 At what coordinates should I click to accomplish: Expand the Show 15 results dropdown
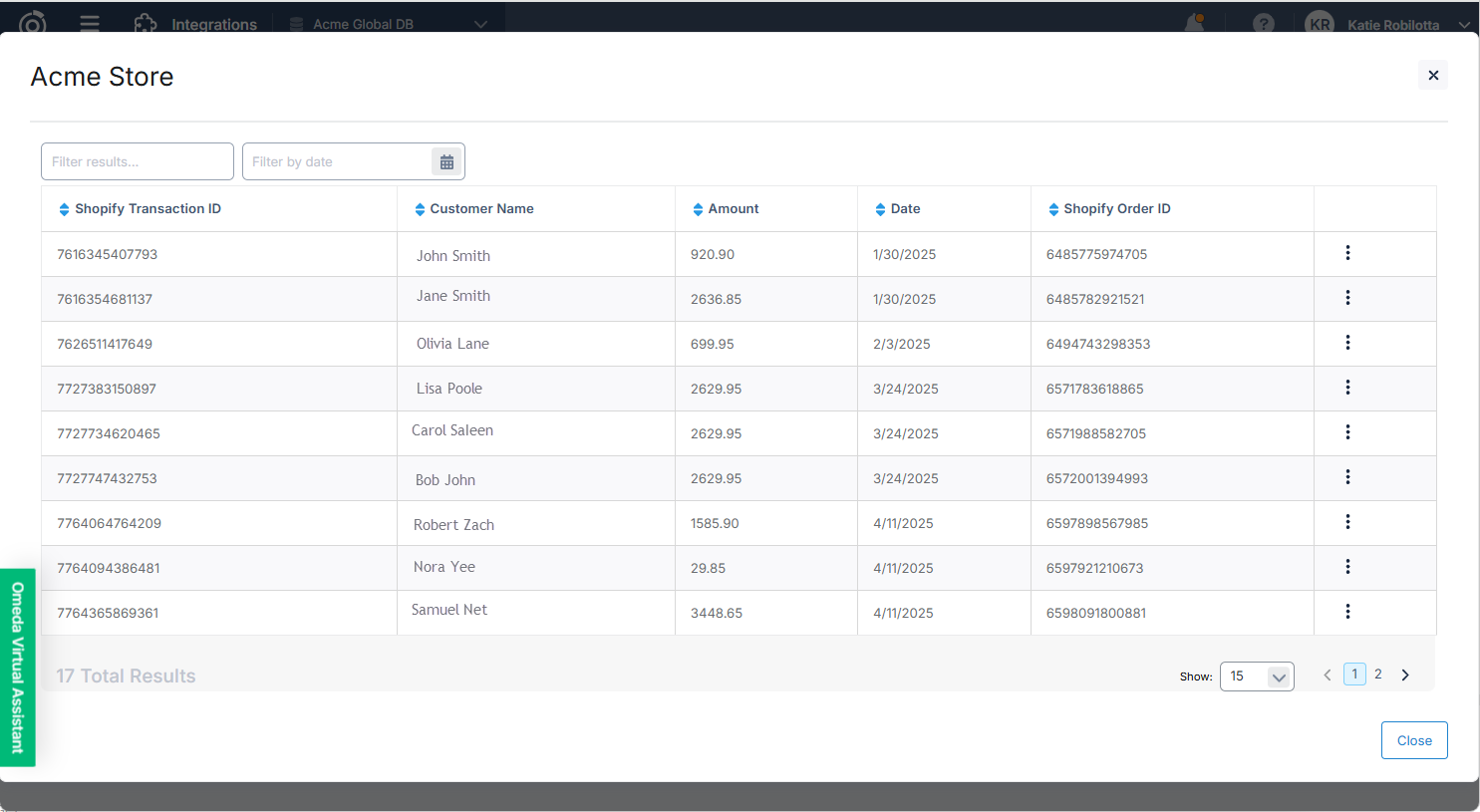pos(1257,677)
